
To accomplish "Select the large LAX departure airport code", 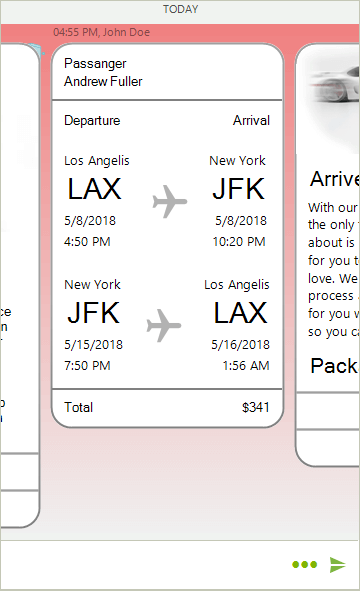I will click(x=94, y=188).
